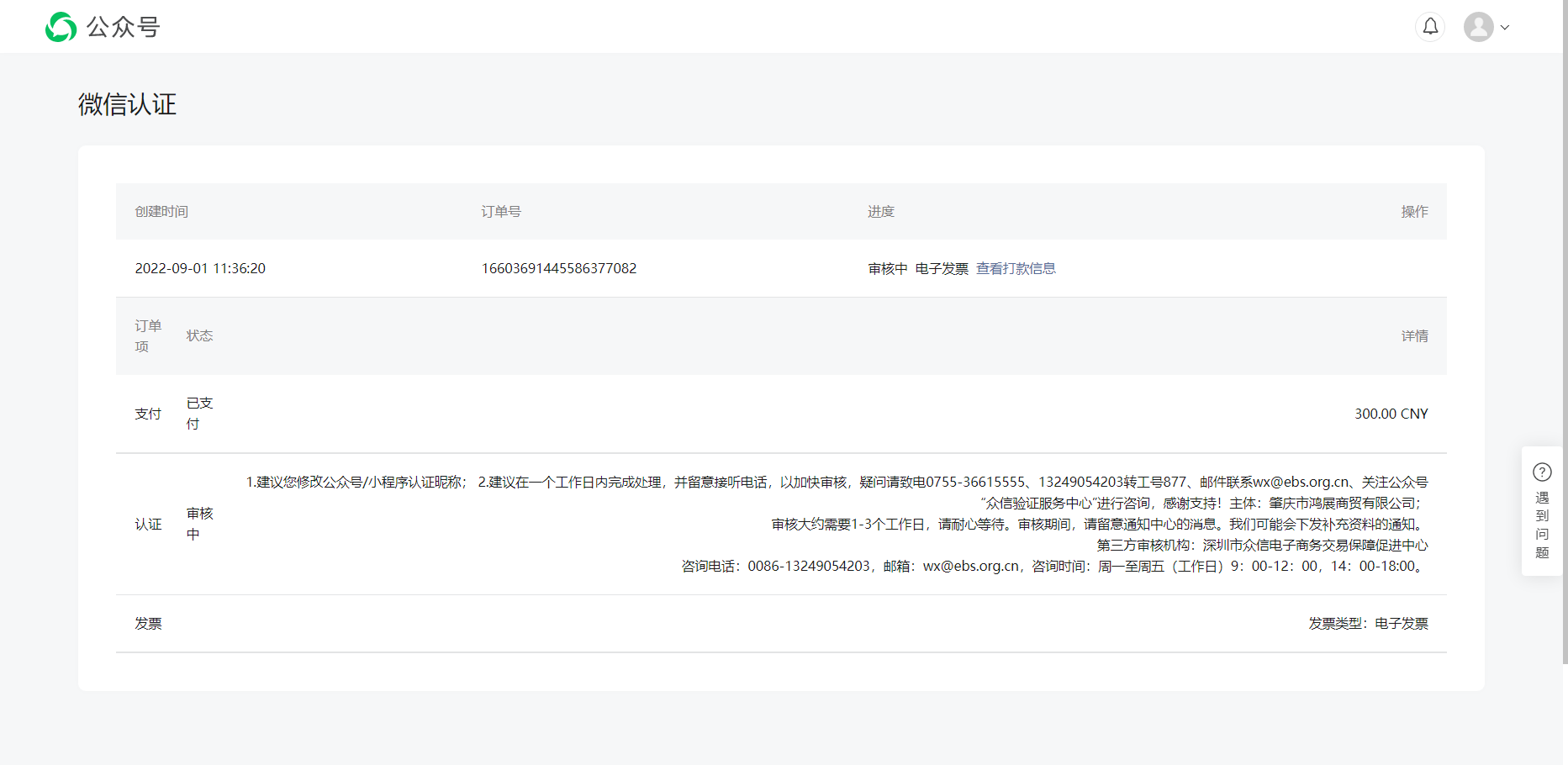Image resolution: width=1568 pixels, height=765 pixels.
Task: Click the user avatar icon
Action: (x=1478, y=27)
